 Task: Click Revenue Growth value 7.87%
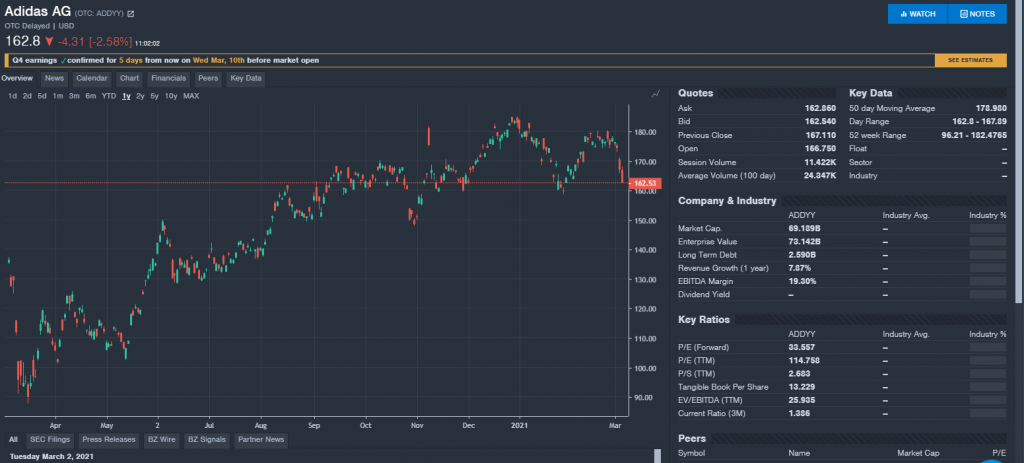tap(799, 268)
